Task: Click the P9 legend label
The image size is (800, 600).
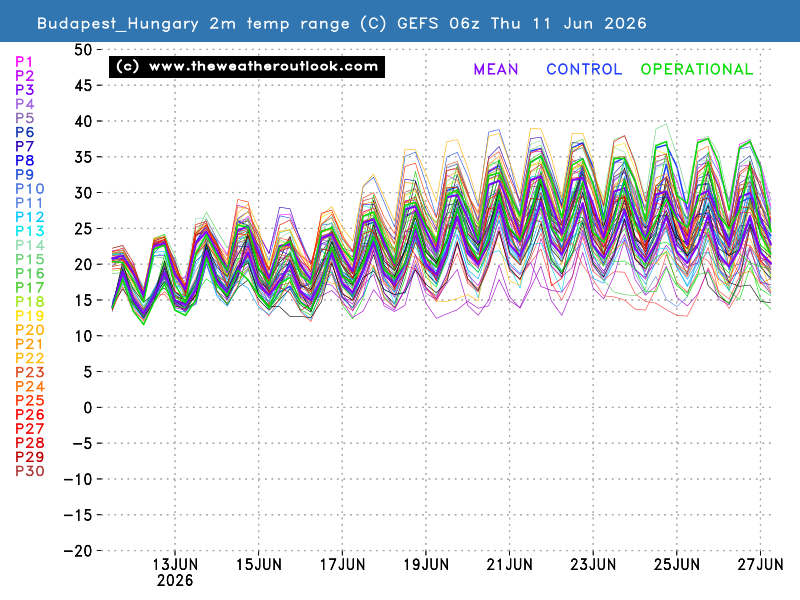Action: (24, 174)
